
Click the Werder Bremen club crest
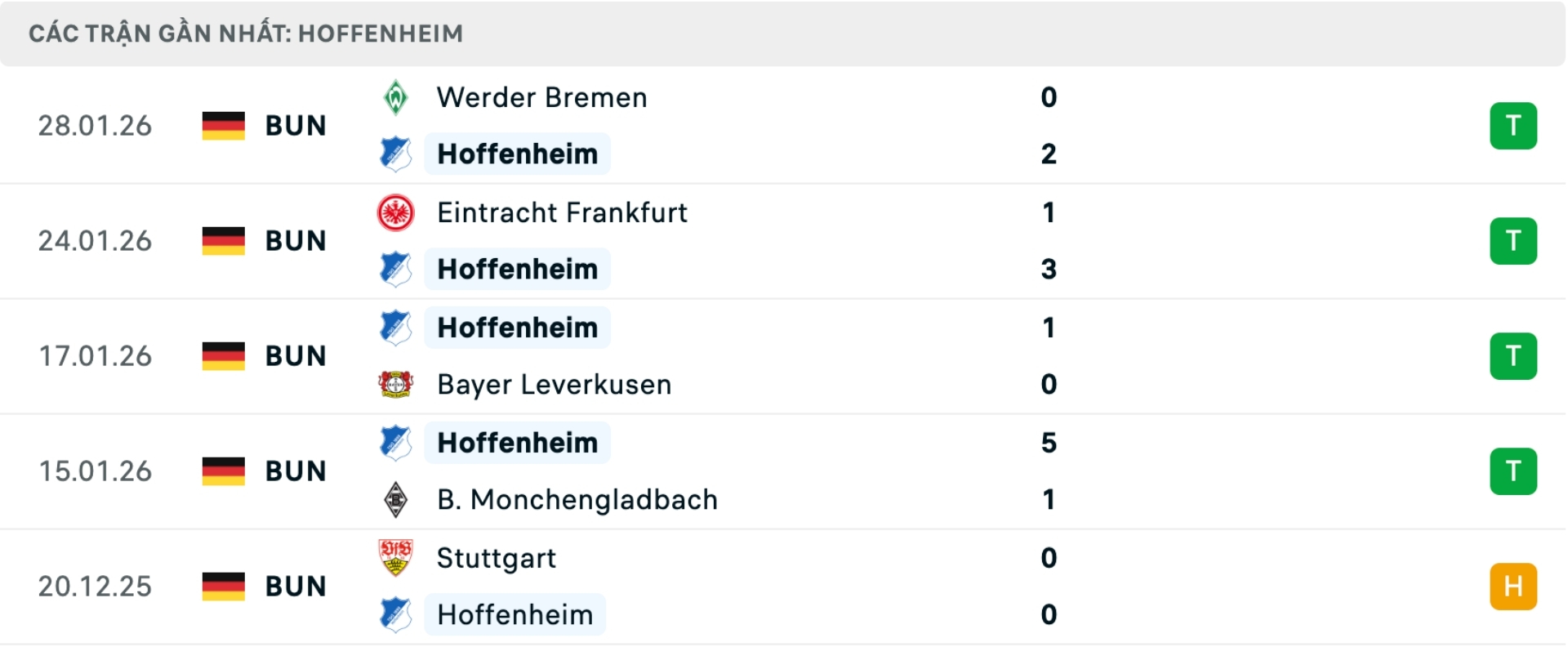click(397, 97)
